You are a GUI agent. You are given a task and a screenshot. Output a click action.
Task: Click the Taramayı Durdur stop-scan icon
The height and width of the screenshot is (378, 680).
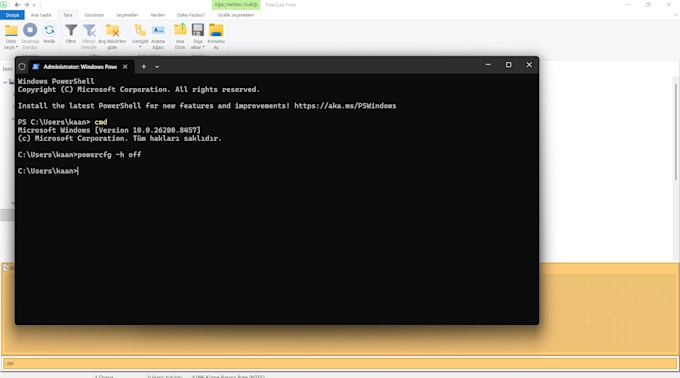pyautogui.click(x=30, y=30)
